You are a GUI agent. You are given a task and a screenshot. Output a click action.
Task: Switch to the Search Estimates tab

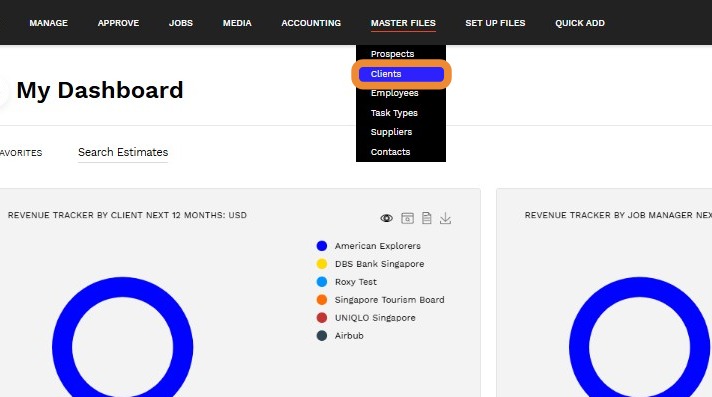(x=123, y=152)
